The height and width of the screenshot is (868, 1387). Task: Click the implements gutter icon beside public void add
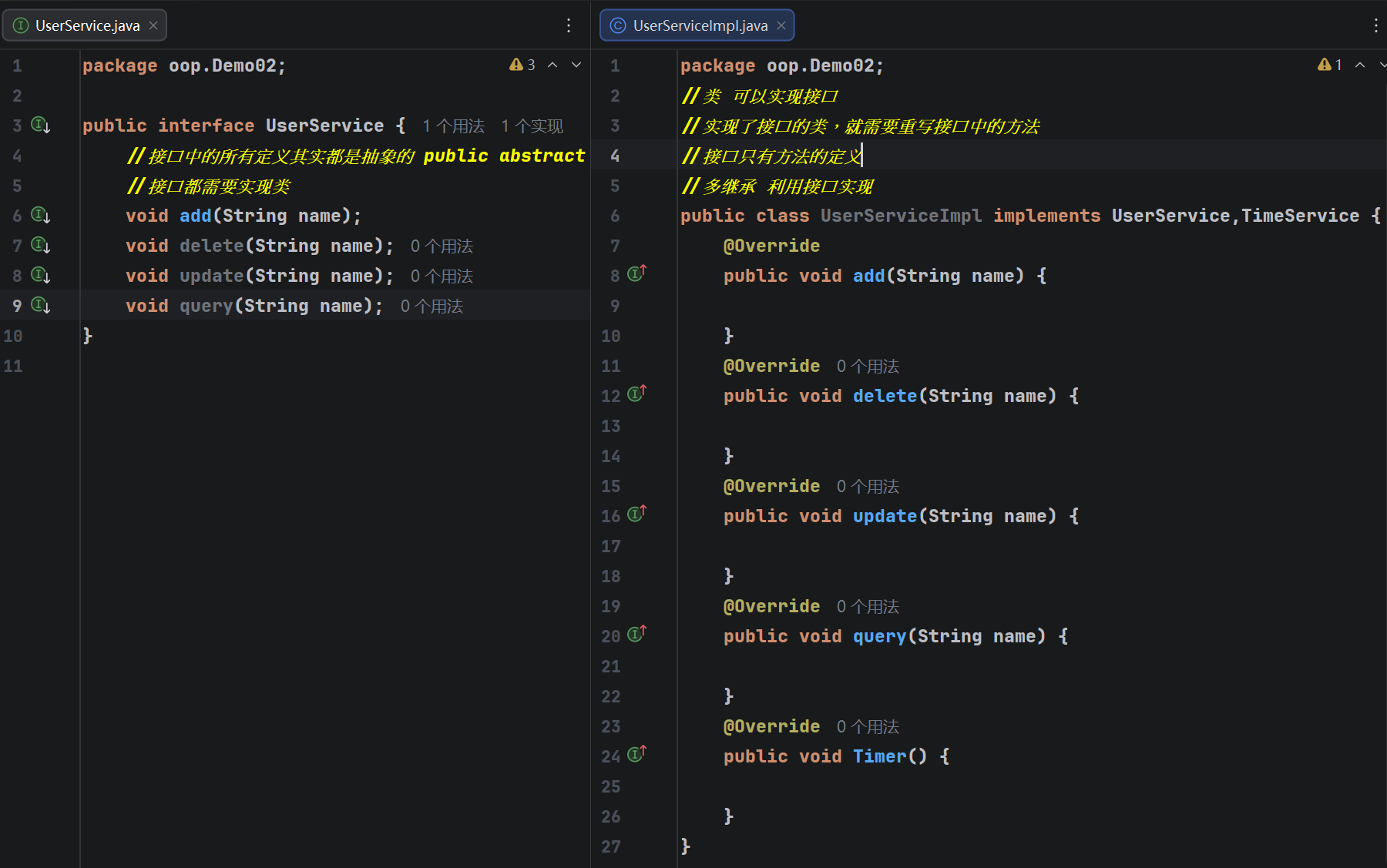tap(636, 273)
